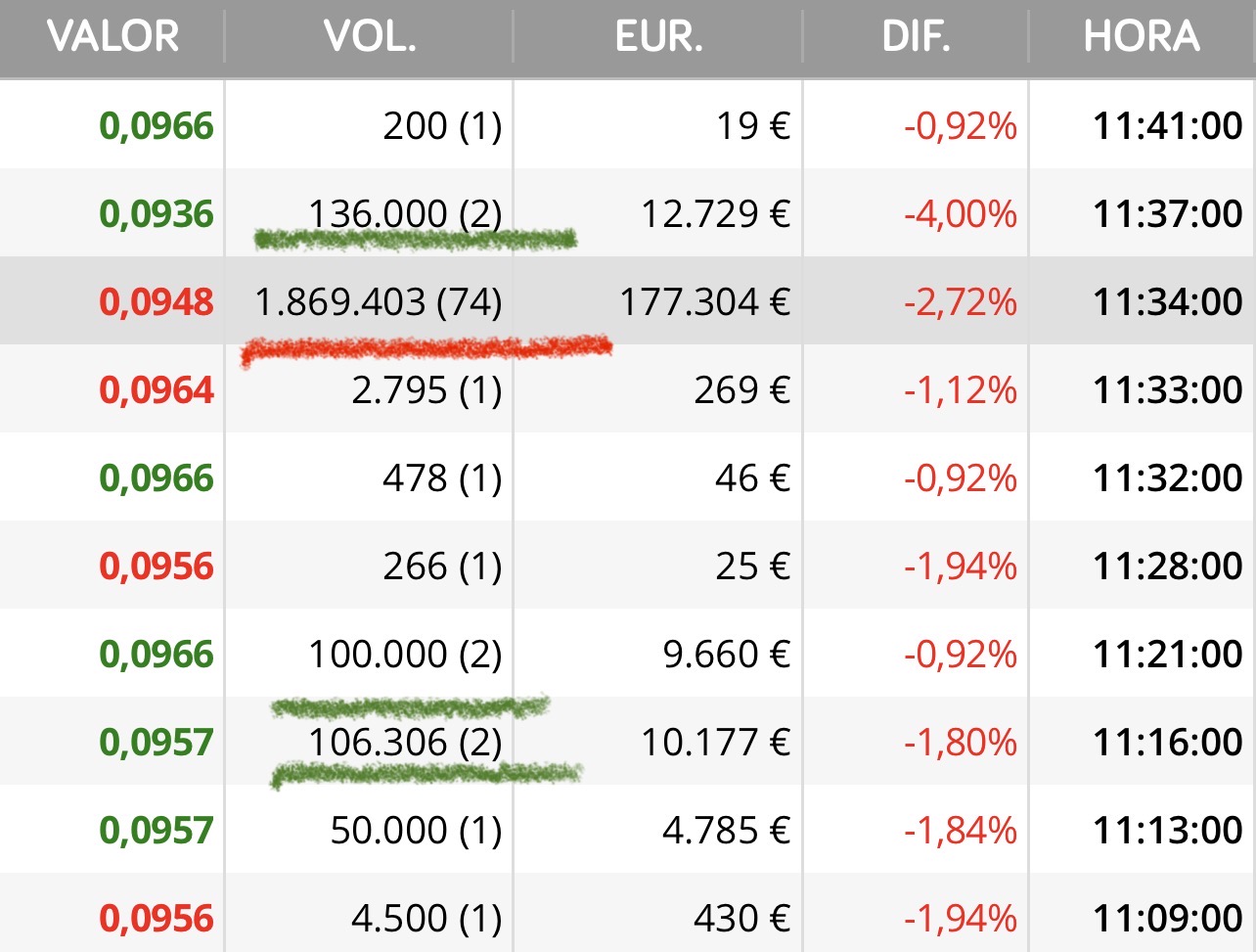The image size is (1256, 952).
Task: Sort the table by DIF. header
Action: coord(916,37)
